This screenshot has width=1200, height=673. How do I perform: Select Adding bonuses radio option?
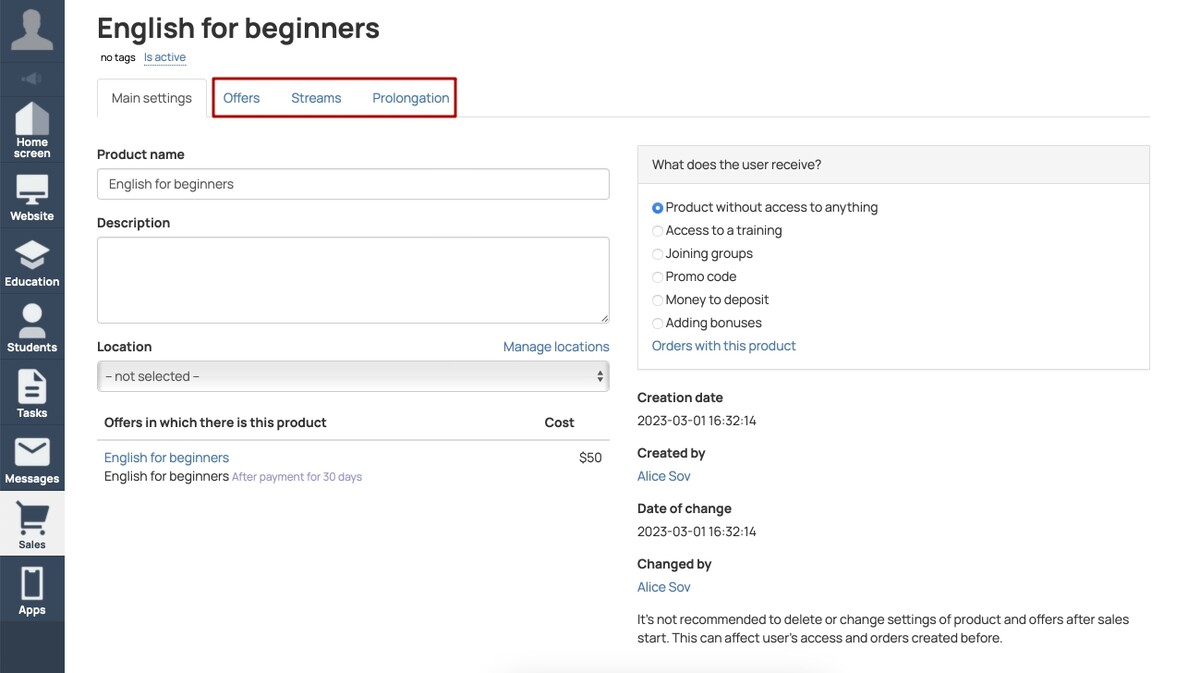pos(657,323)
